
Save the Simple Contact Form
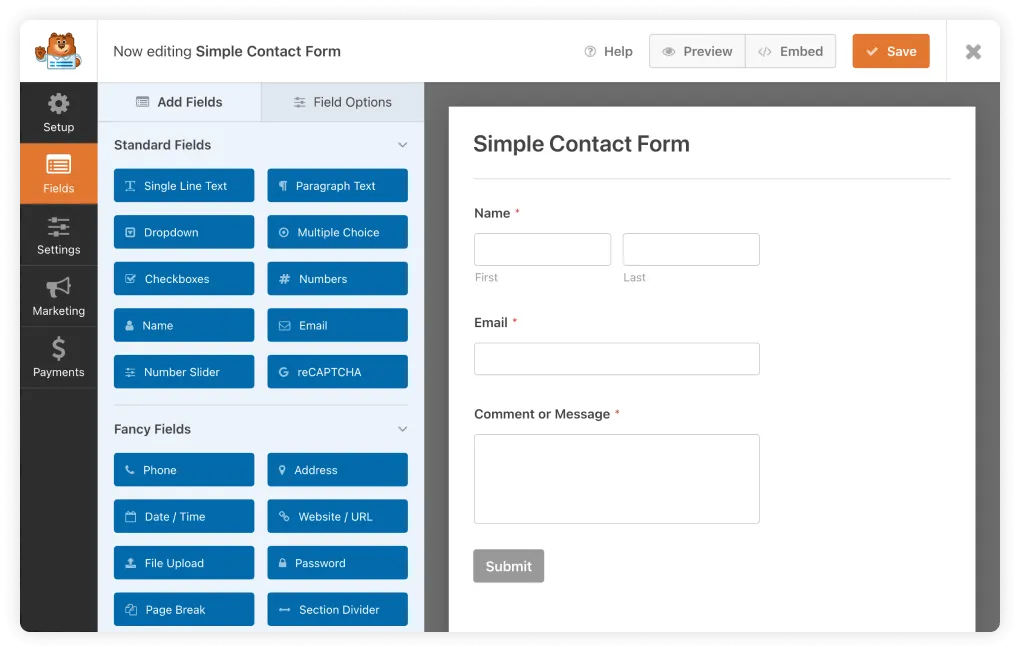[890, 50]
